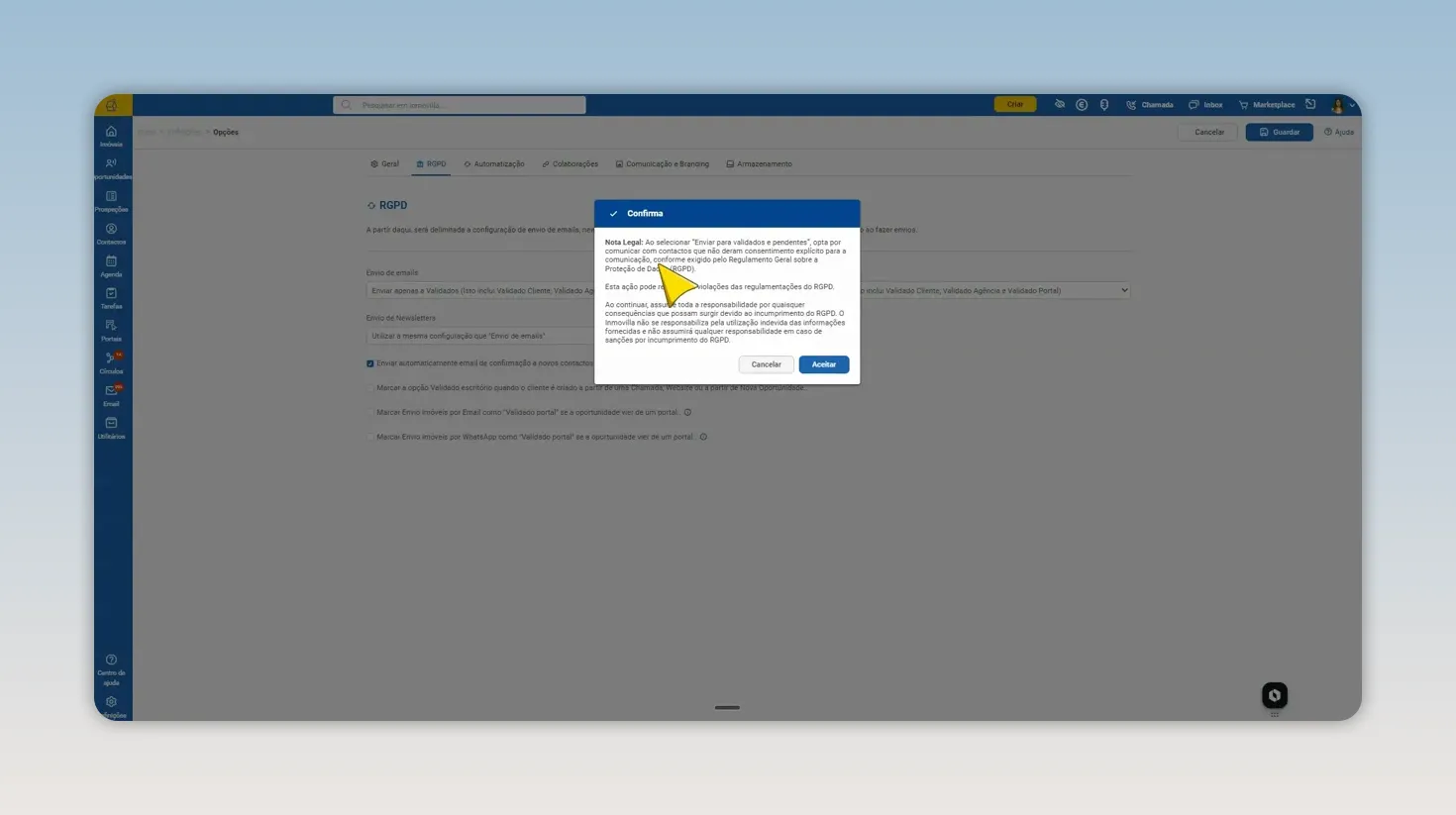This screenshot has height=815, width=1456.
Task: Focus the Pesquisar em Inmovilla search field
Action: click(x=460, y=105)
